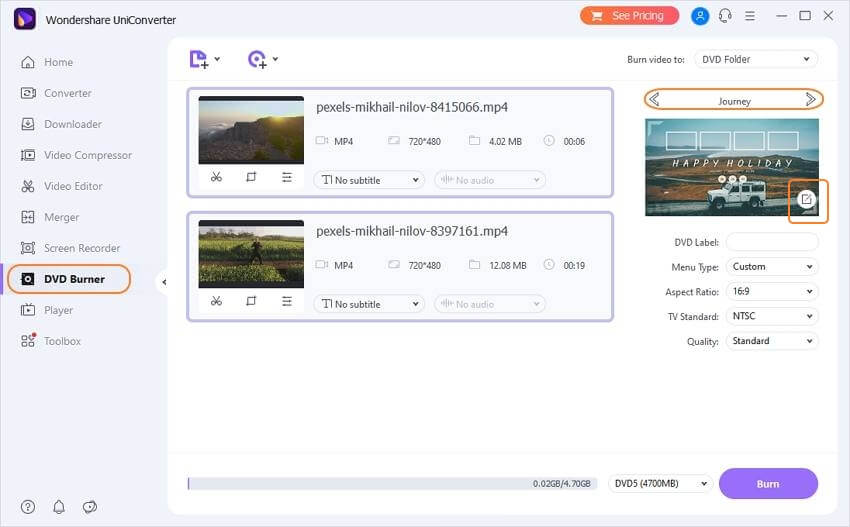Switch to the previous DVD template
Screen dimensions: 850x527
pos(654,100)
